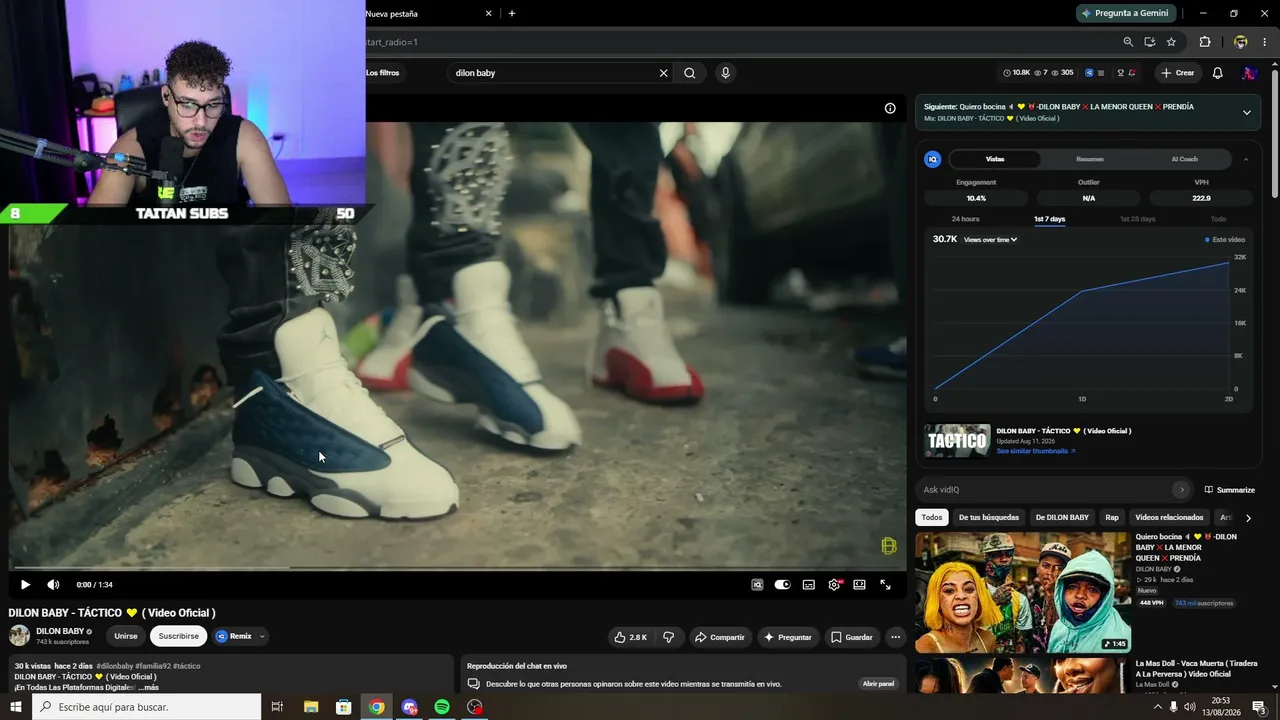Click the Ask vidIQ input field
Image resolution: width=1280 pixels, height=720 pixels.
pos(1045,490)
